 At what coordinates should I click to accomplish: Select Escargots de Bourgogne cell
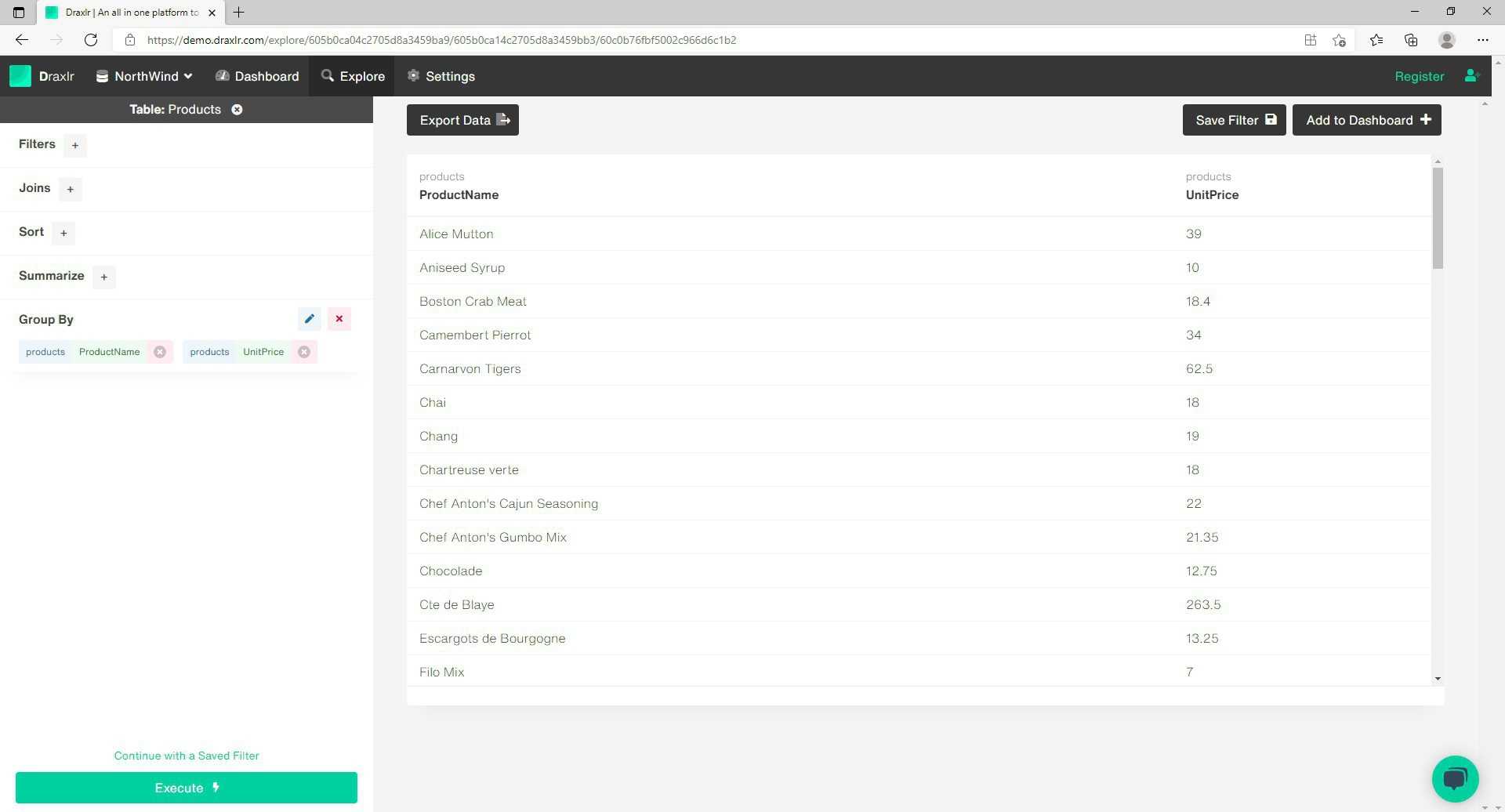click(492, 638)
